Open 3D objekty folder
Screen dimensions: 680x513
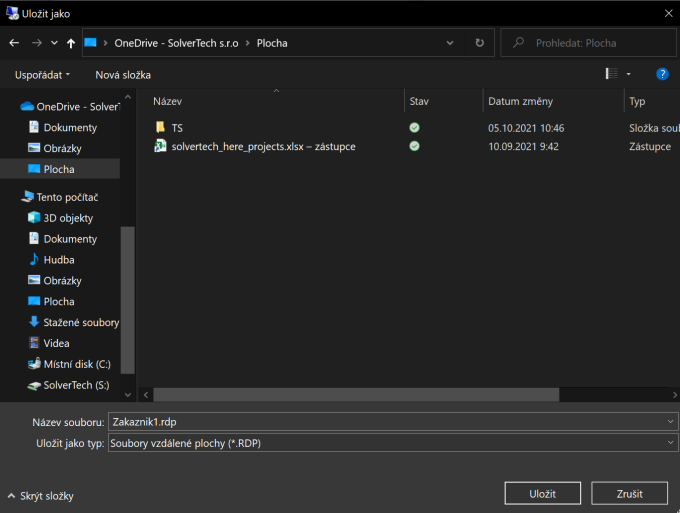[x=68, y=218]
